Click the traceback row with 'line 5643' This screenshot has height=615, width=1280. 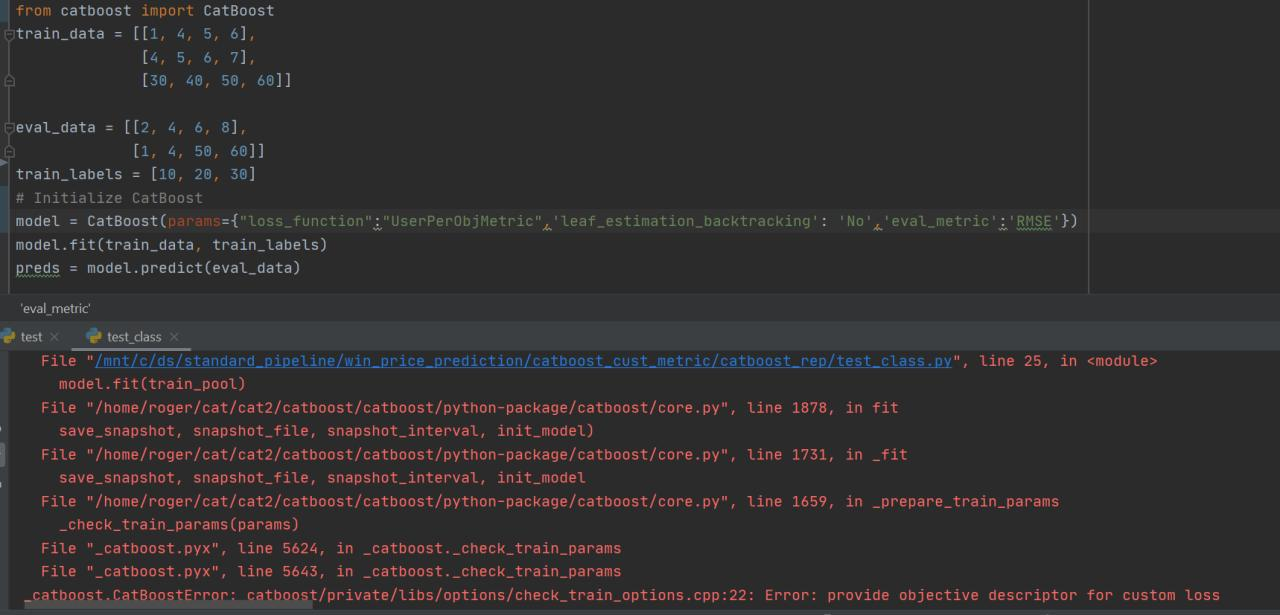click(331, 572)
